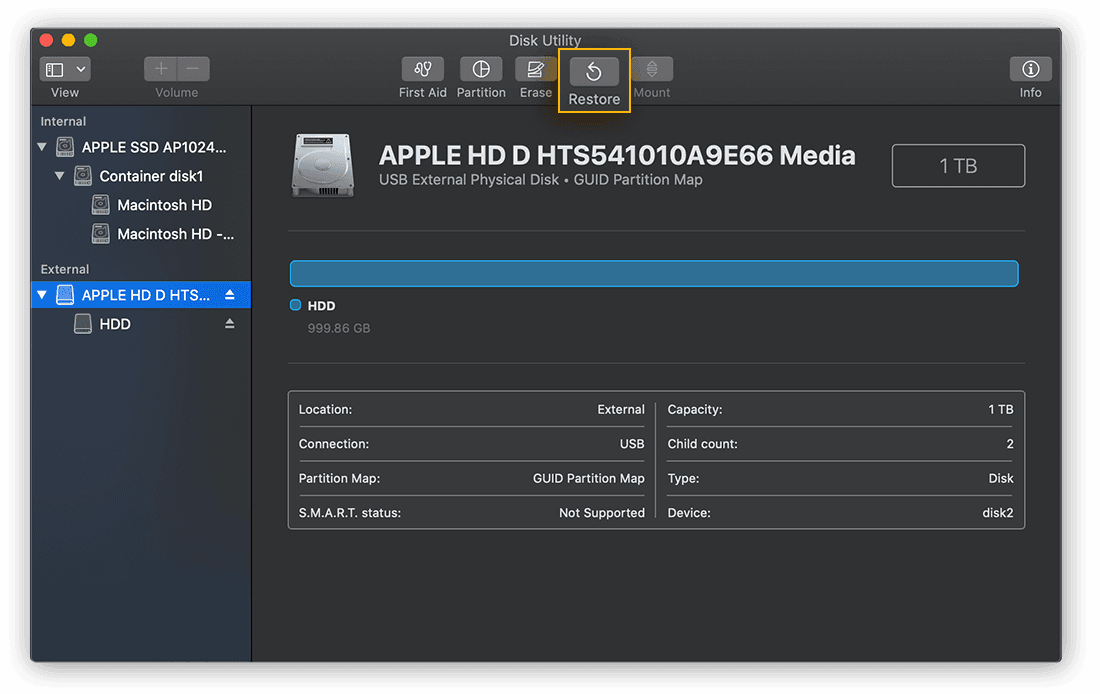This screenshot has height=694, width=1100.
Task: Open the View dropdown chevron
Action: [x=81, y=69]
